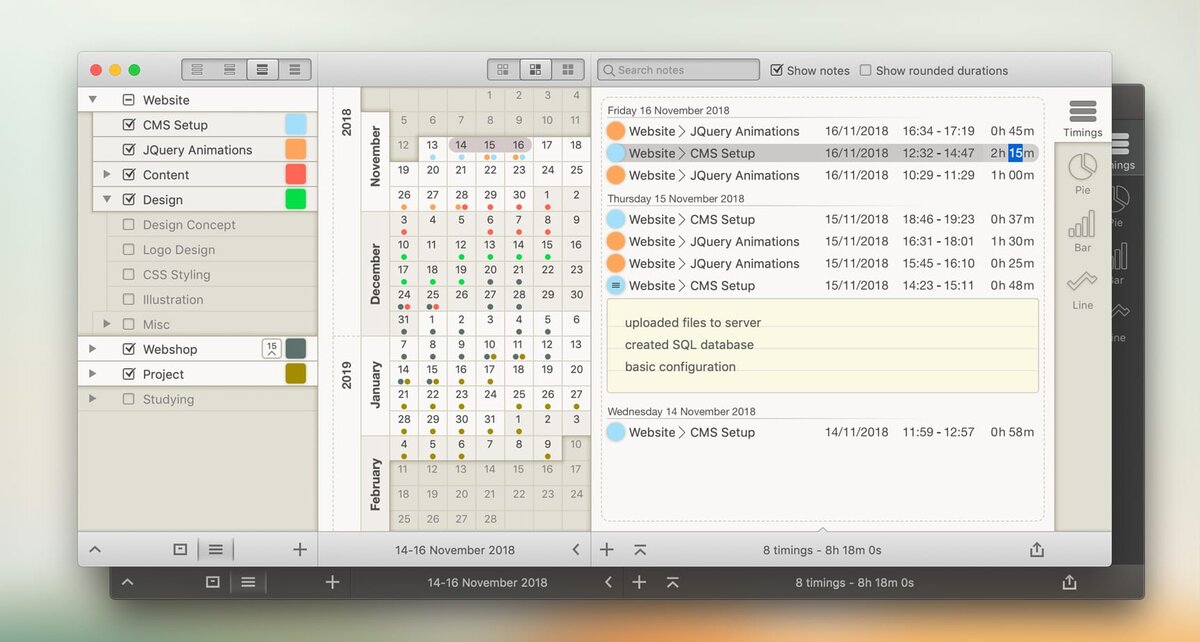Click calendar day 31 in December
Image resolution: width=1200 pixels, height=642 pixels.
[x=403, y=323]
